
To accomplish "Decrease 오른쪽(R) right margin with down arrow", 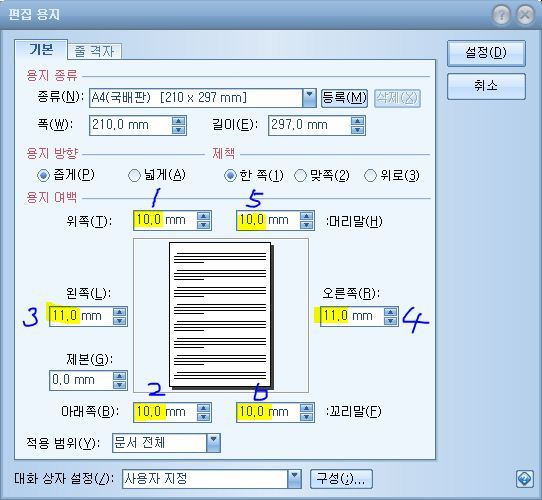I will tap(391, 321).
